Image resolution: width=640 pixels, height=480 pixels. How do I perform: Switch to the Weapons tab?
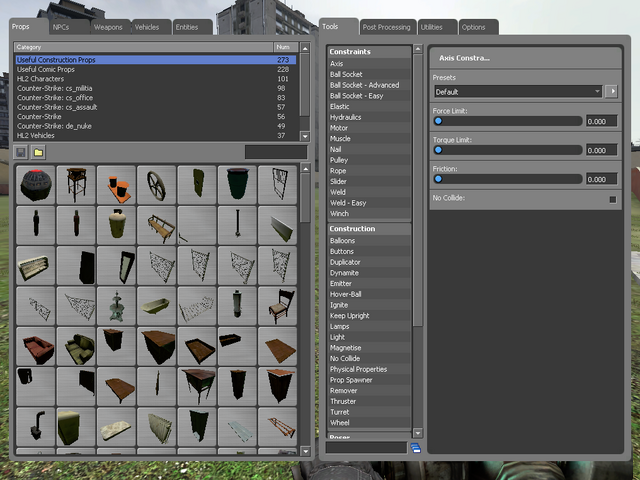pyautogui.click(x=111, y=27)
